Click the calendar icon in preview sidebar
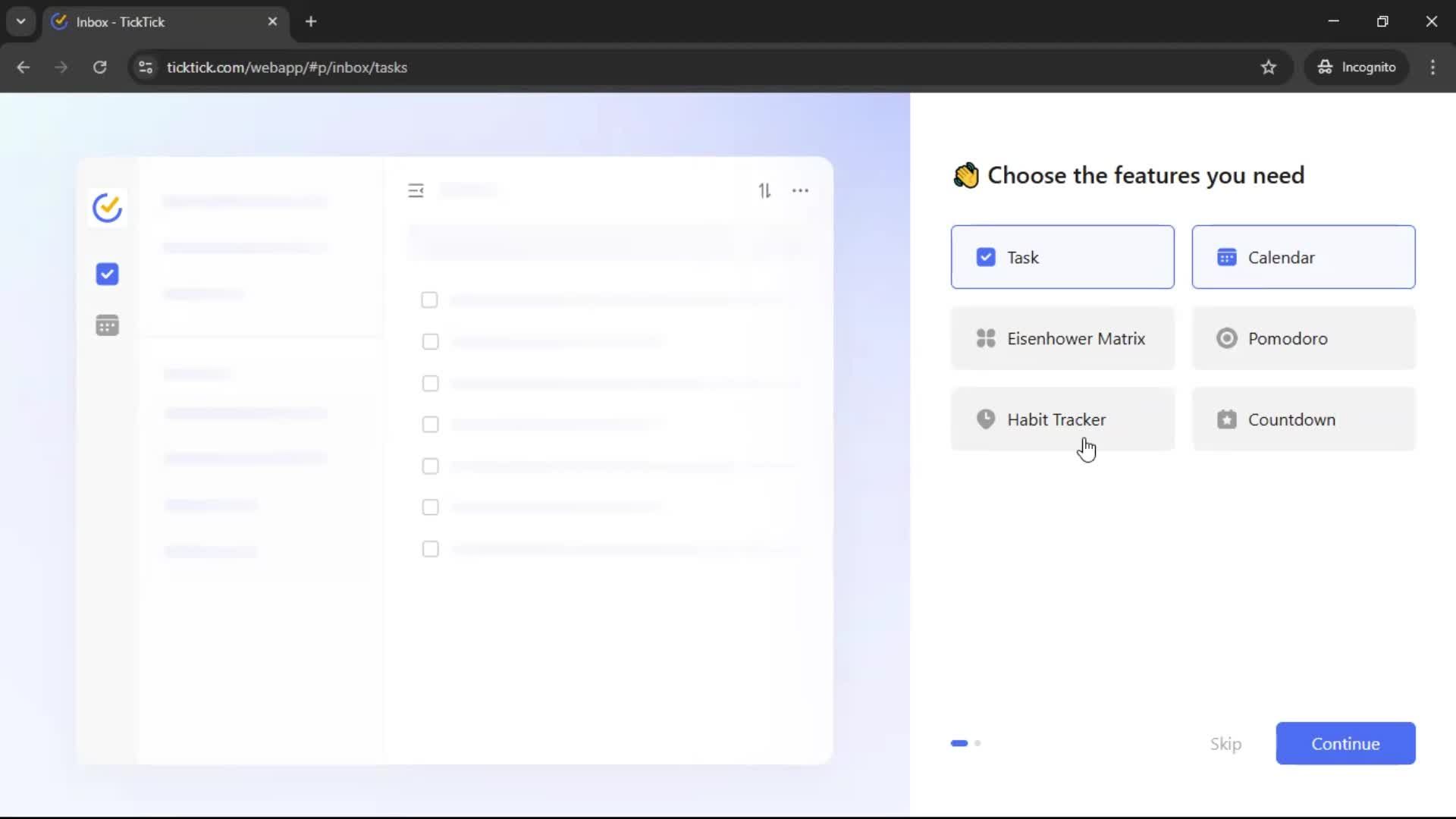The height and width of the screenshot is (819, 1456). [x=107, y=325]
